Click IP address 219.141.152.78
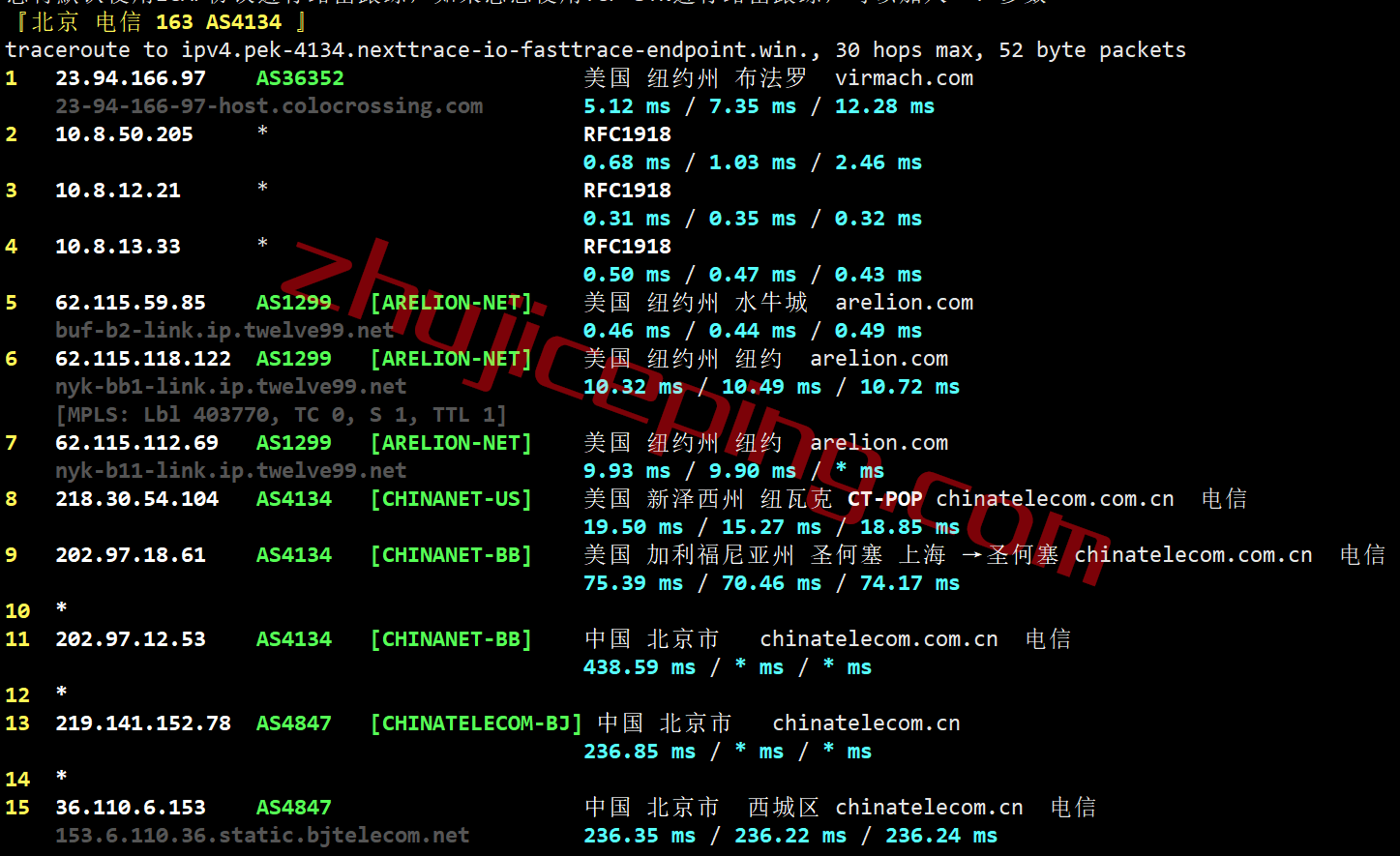The width and height of the screenshot is (1400, 856). [143, 723]
